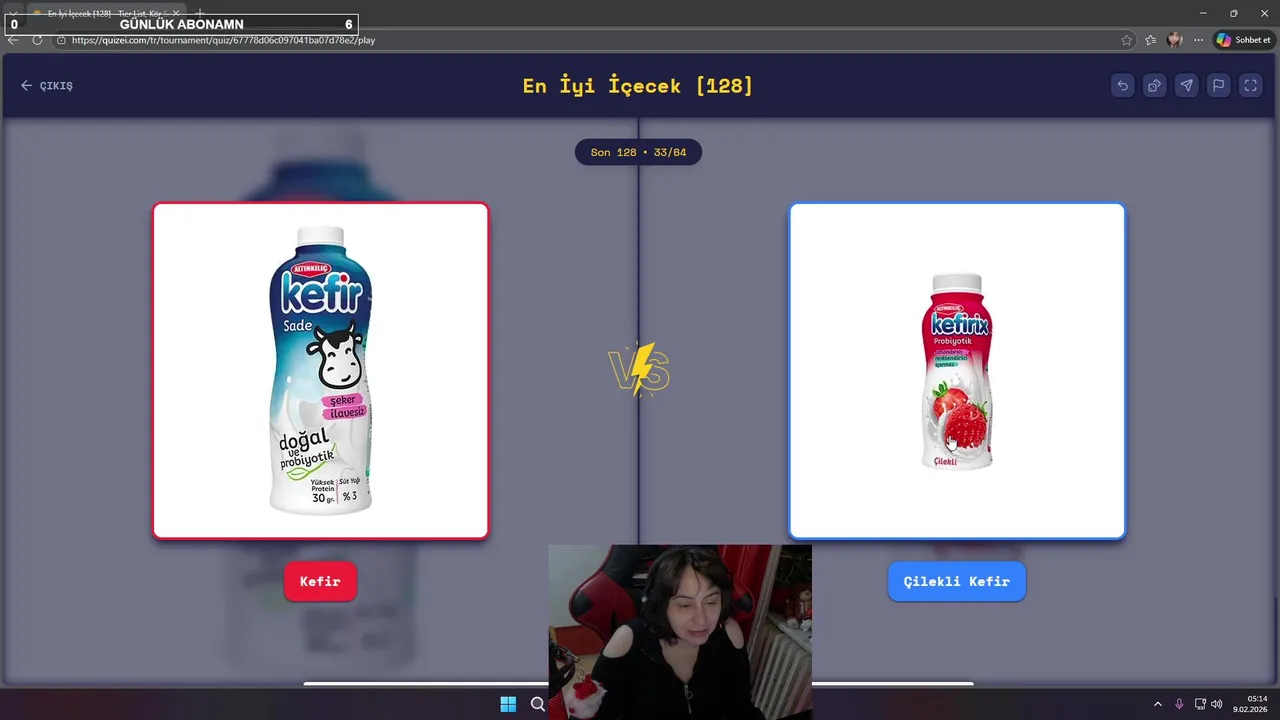Click the En İyi İçecek [128] title
1280x720 pixels.
(638, 86)
